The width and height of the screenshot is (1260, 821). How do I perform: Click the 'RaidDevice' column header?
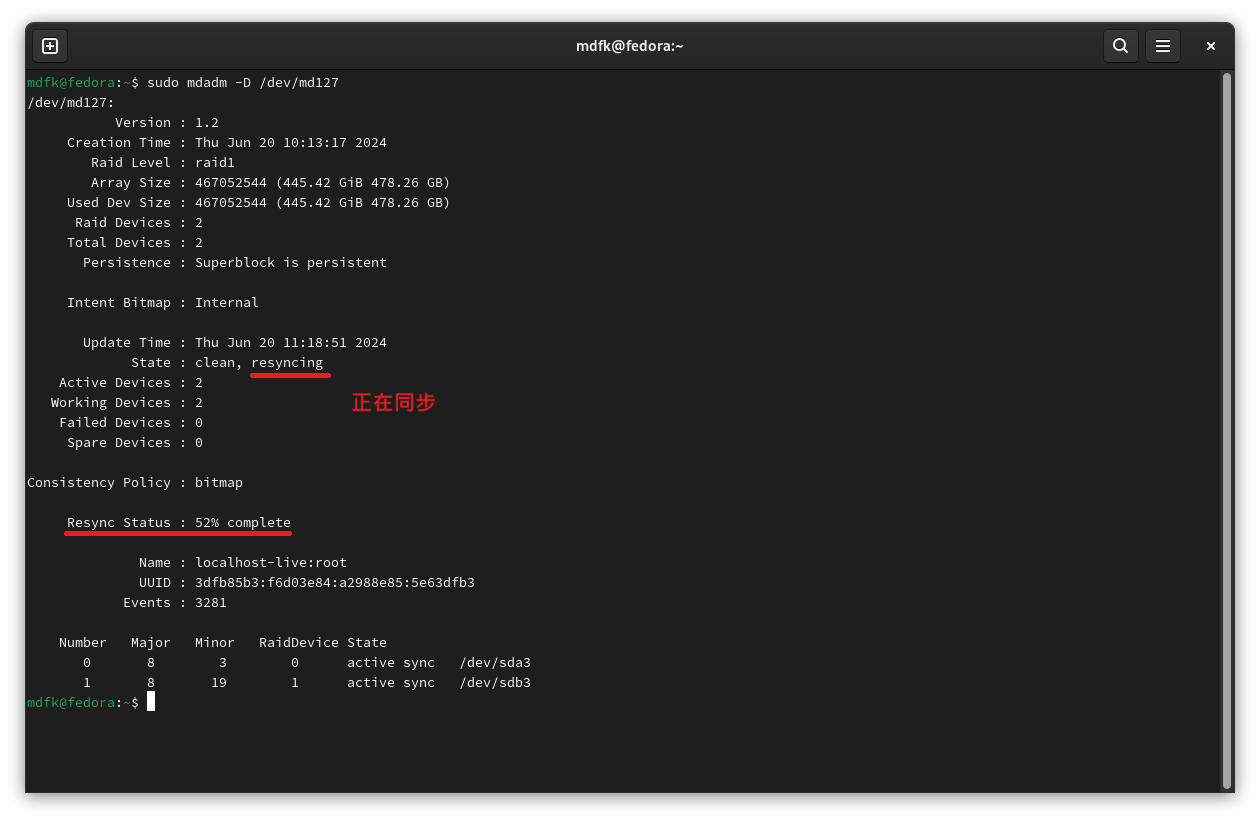299,642
